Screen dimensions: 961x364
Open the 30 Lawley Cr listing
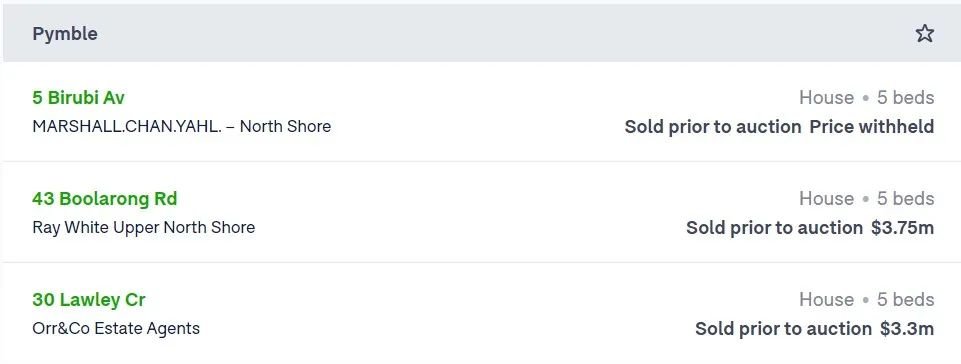click(x=89, y=300)
